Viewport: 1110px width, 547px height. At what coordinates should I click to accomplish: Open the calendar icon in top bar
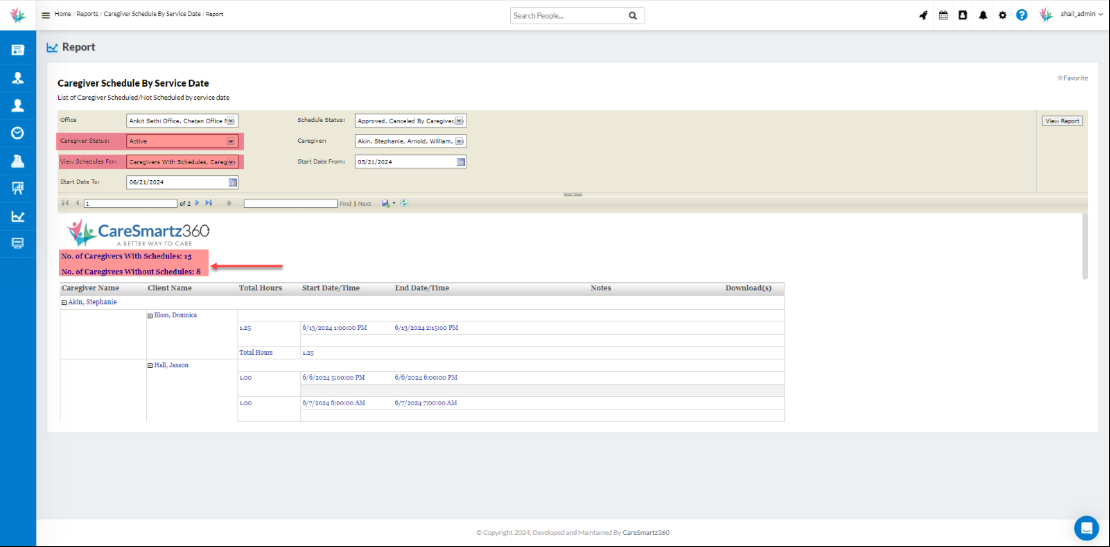click(x=943, y=16)
